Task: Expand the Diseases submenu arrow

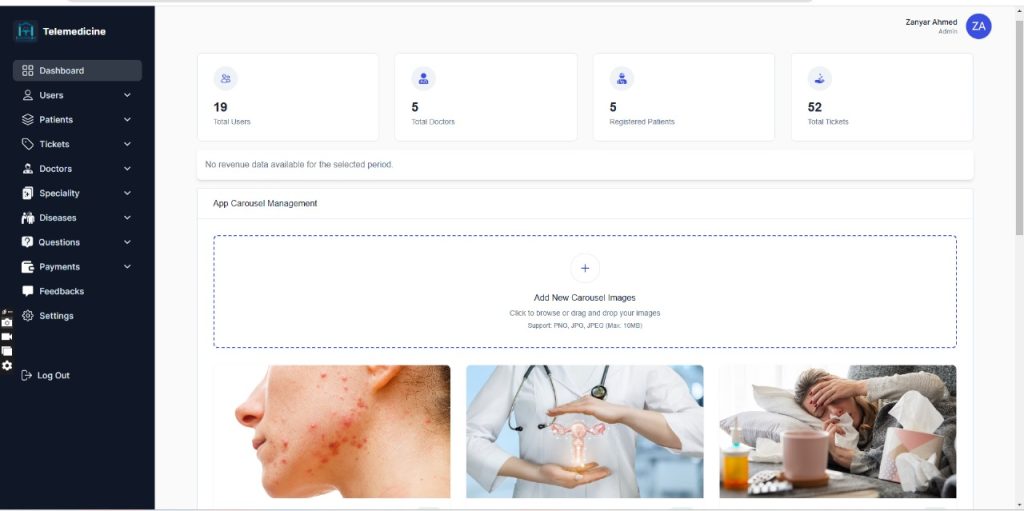Action: (x=127, y=218)
